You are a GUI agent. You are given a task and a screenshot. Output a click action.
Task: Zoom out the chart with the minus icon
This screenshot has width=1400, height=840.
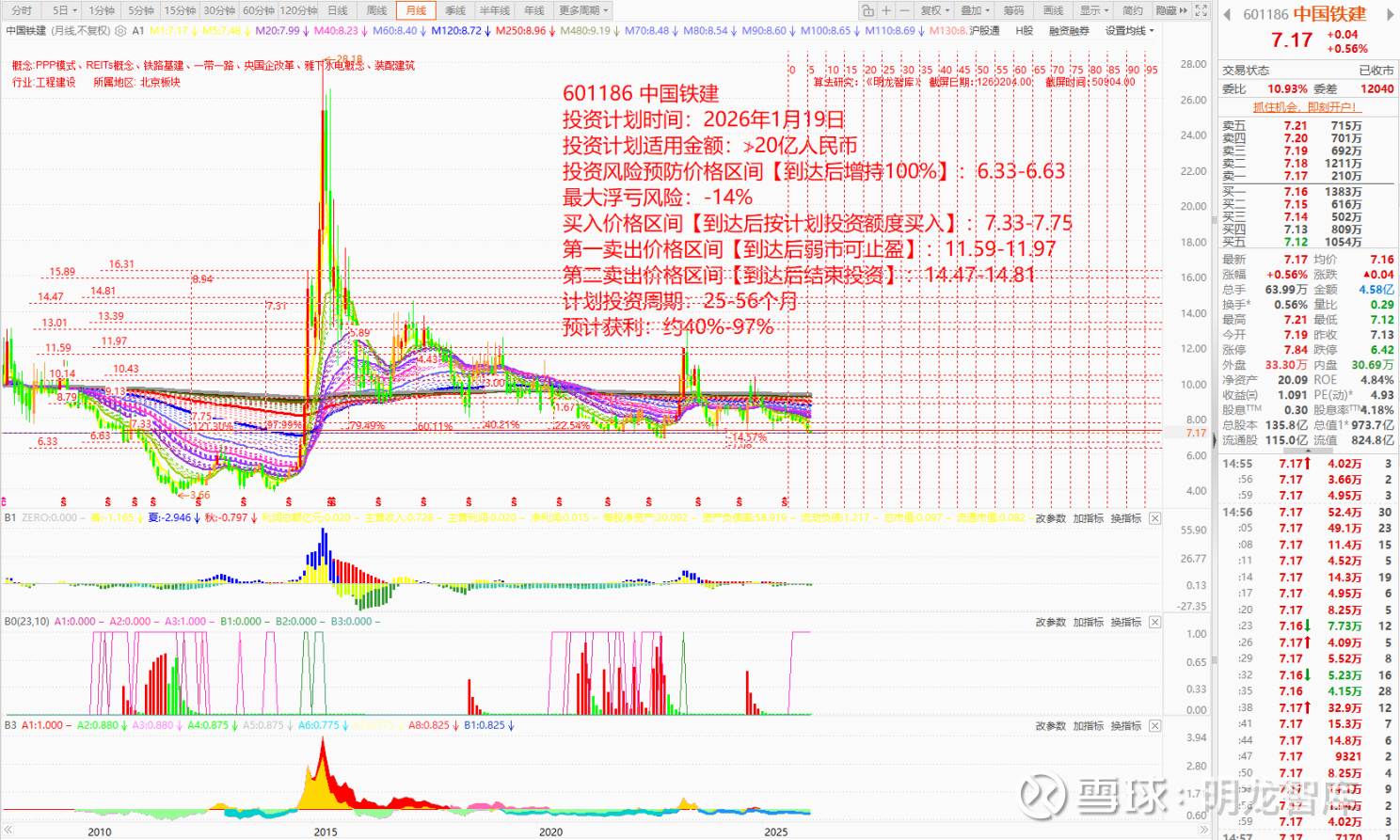[x=904, y=10]
